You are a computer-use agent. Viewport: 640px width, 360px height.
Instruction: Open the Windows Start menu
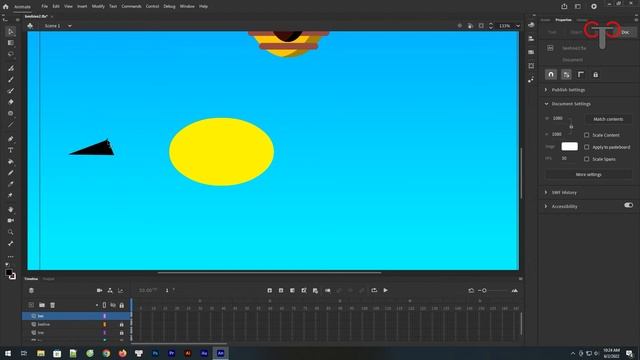[7, 353]
